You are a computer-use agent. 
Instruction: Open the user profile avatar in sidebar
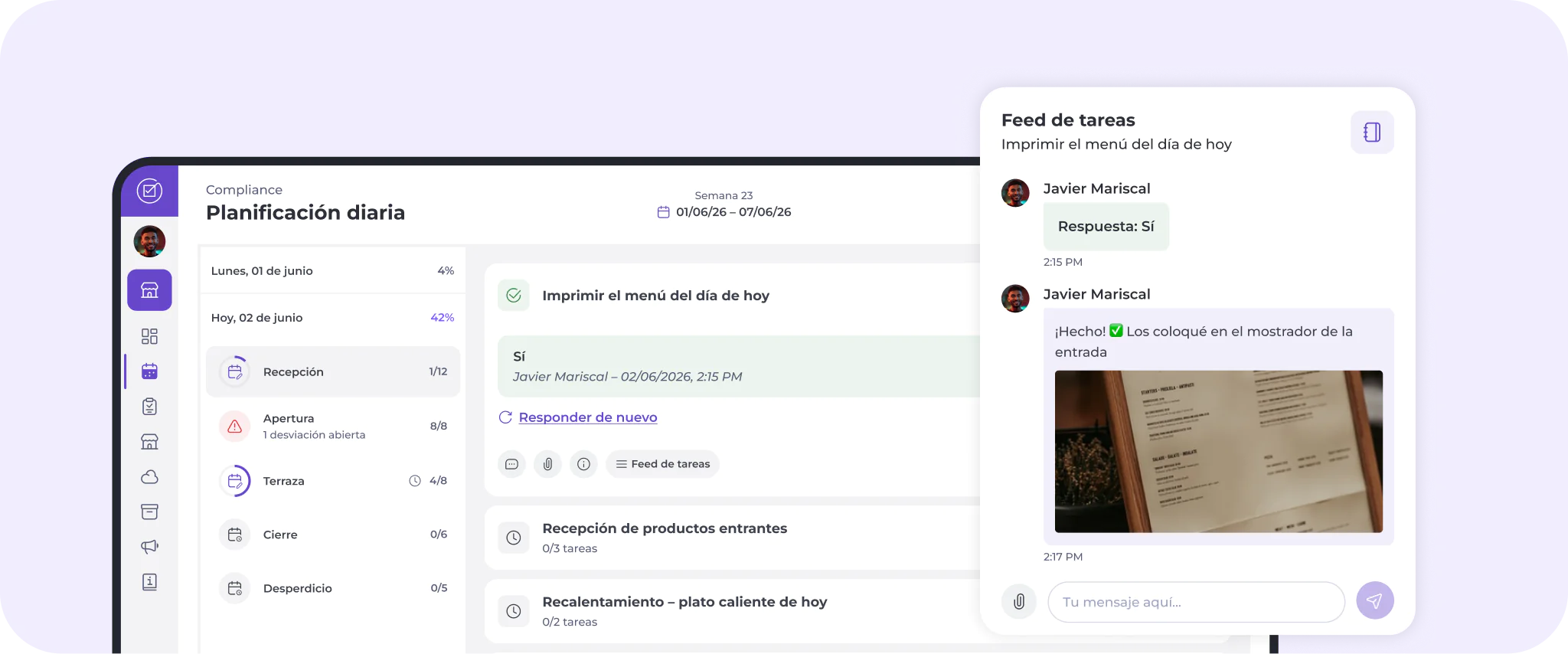[x=149, y=241]
